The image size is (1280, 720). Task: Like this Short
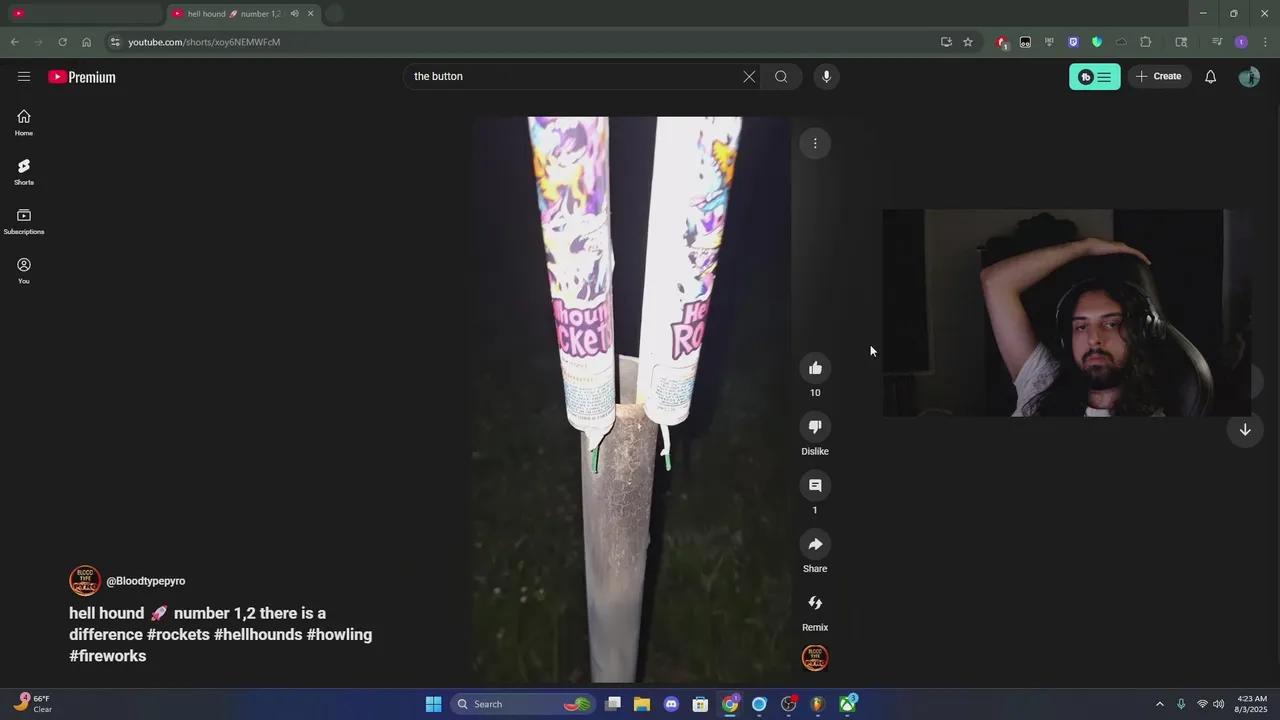815,367
